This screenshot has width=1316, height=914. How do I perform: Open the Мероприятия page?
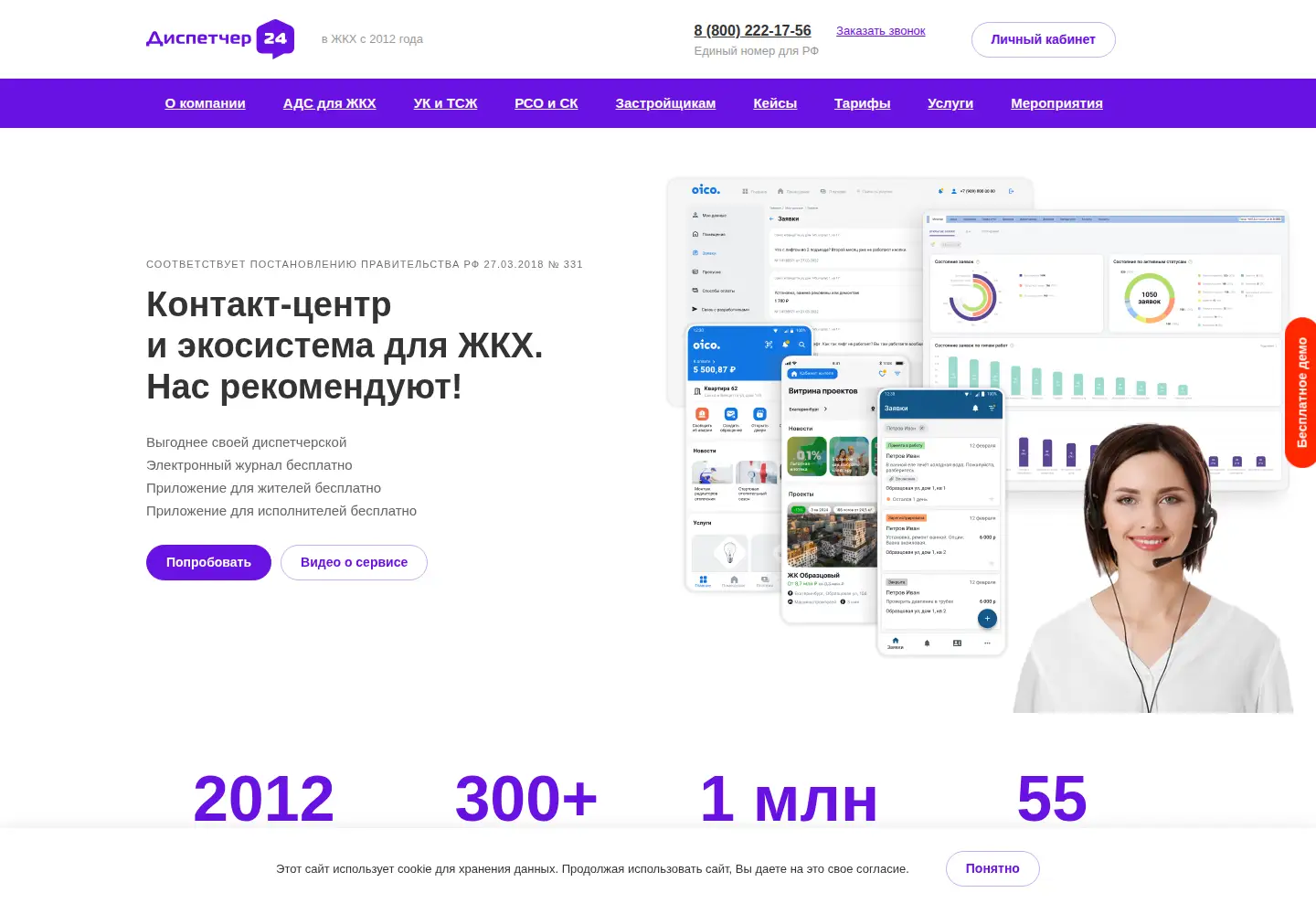click(1056, 103)
